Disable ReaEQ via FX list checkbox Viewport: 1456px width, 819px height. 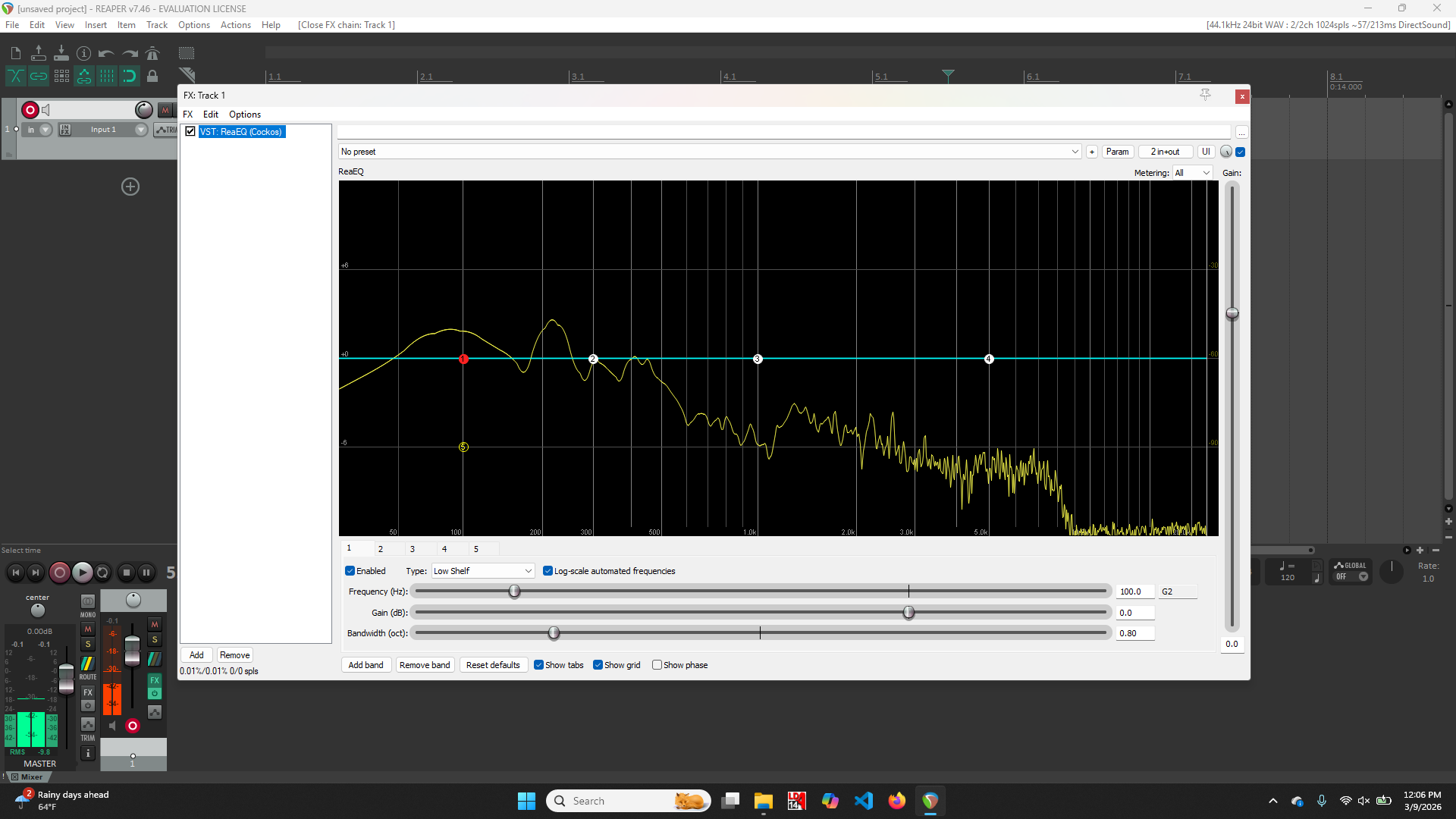[x=190, y=131]
